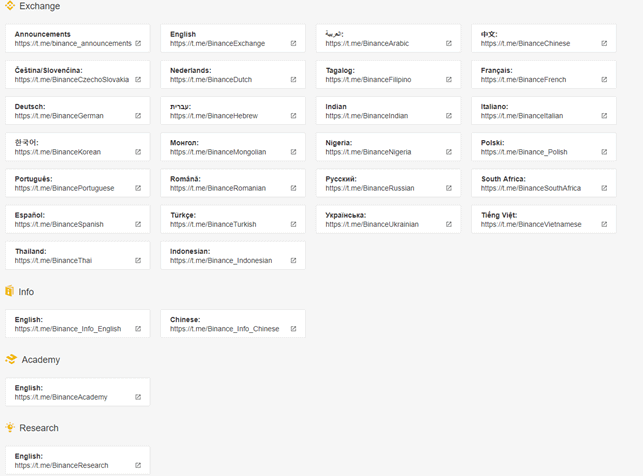Image resolution: width=643 pixels, height=476 pixels.
Task: Open external link icon for BinanceSpanish
Action: click(138, 224)
